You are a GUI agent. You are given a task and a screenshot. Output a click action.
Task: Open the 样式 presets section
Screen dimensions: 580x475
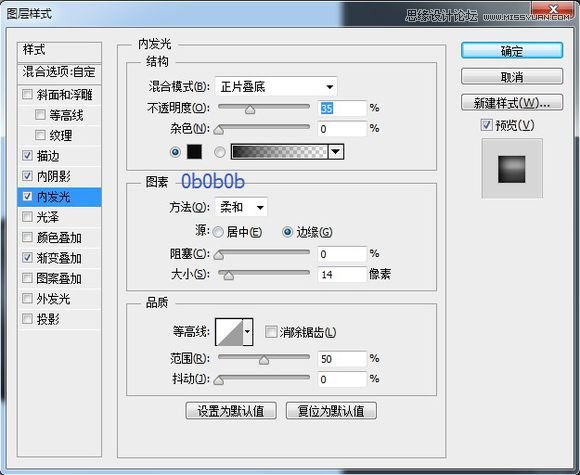click(x=59, y=51)
